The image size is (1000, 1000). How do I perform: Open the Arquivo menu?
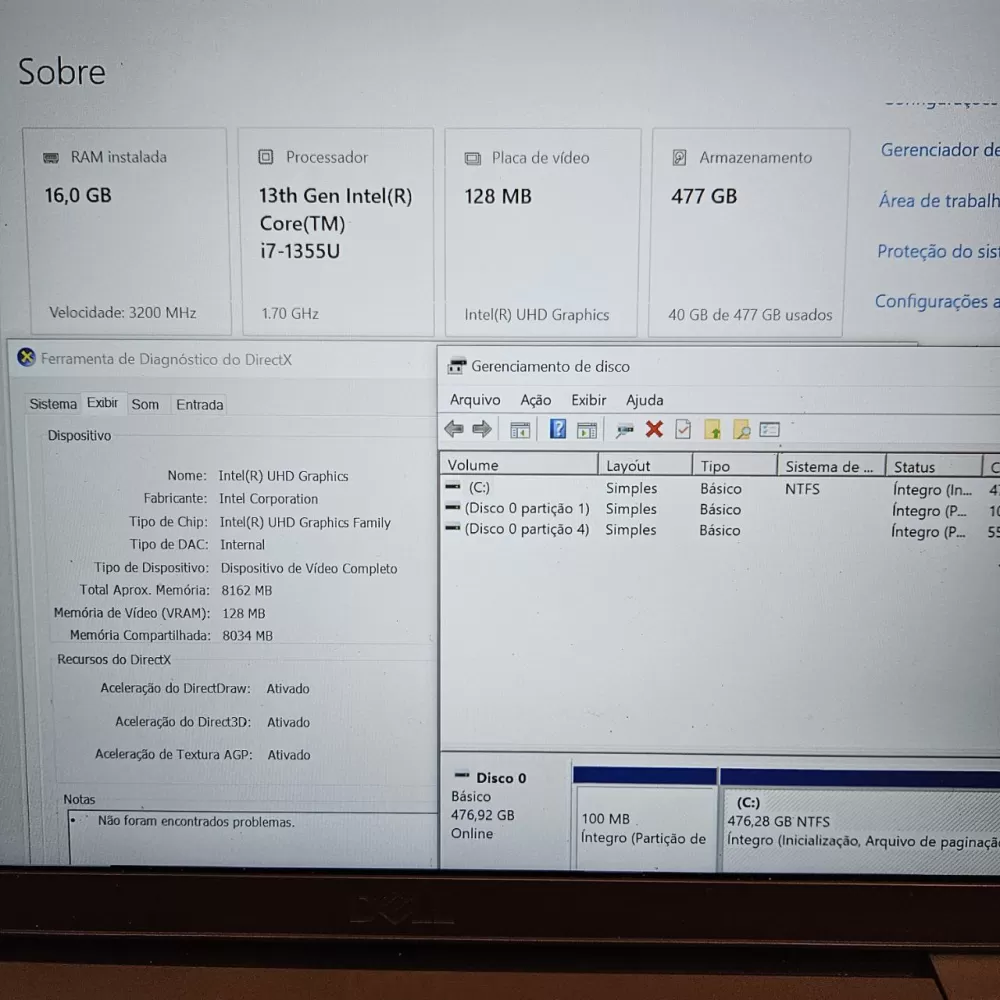pos(475,400)
